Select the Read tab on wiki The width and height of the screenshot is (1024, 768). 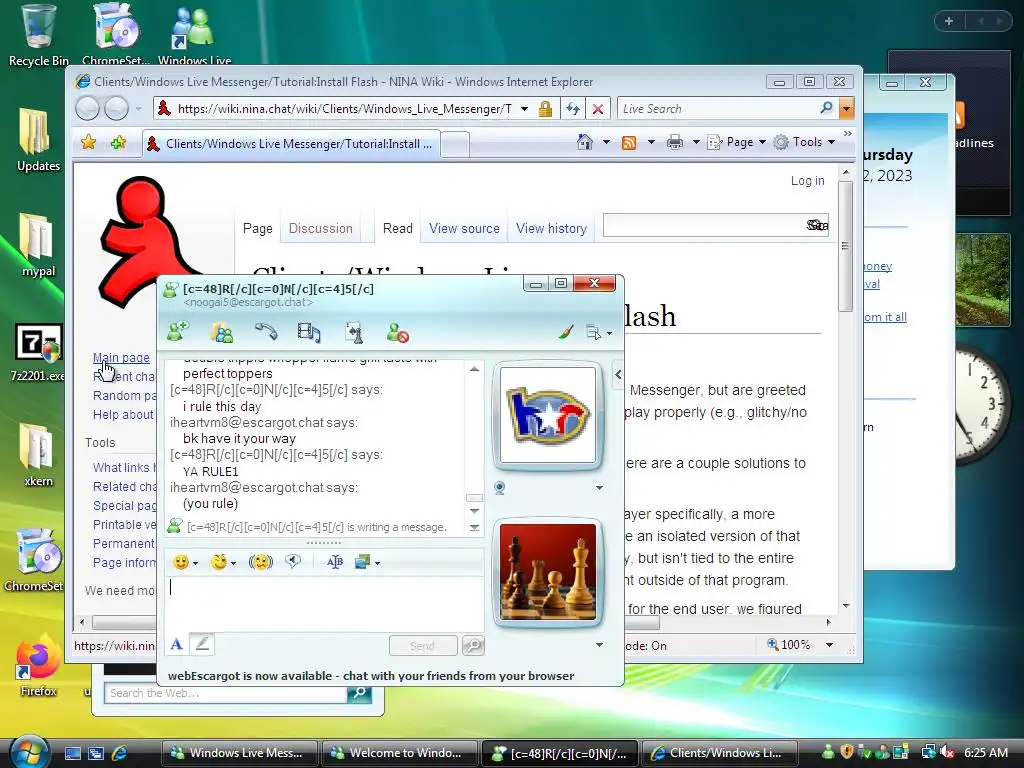click(x=398, y=229)
